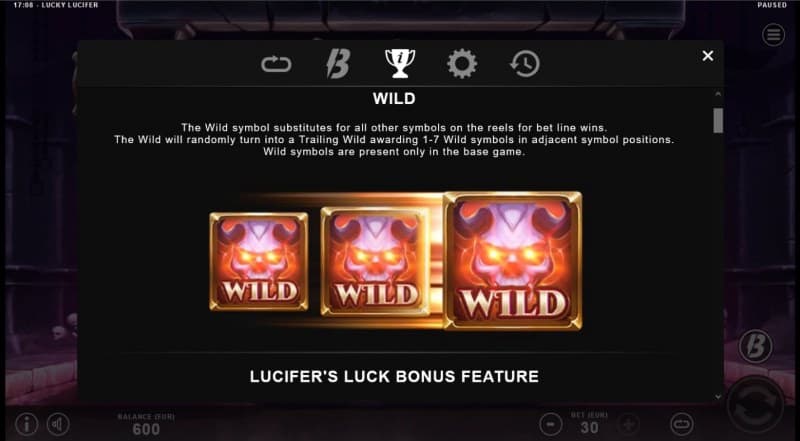Open the game history clock tab
800x441 pixels.
click(524, 64)
